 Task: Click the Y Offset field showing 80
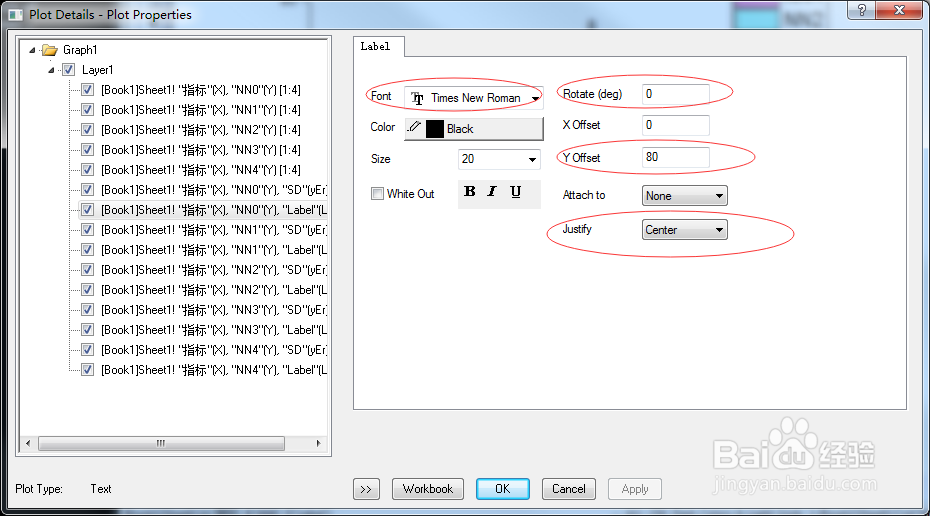[676, 157]
